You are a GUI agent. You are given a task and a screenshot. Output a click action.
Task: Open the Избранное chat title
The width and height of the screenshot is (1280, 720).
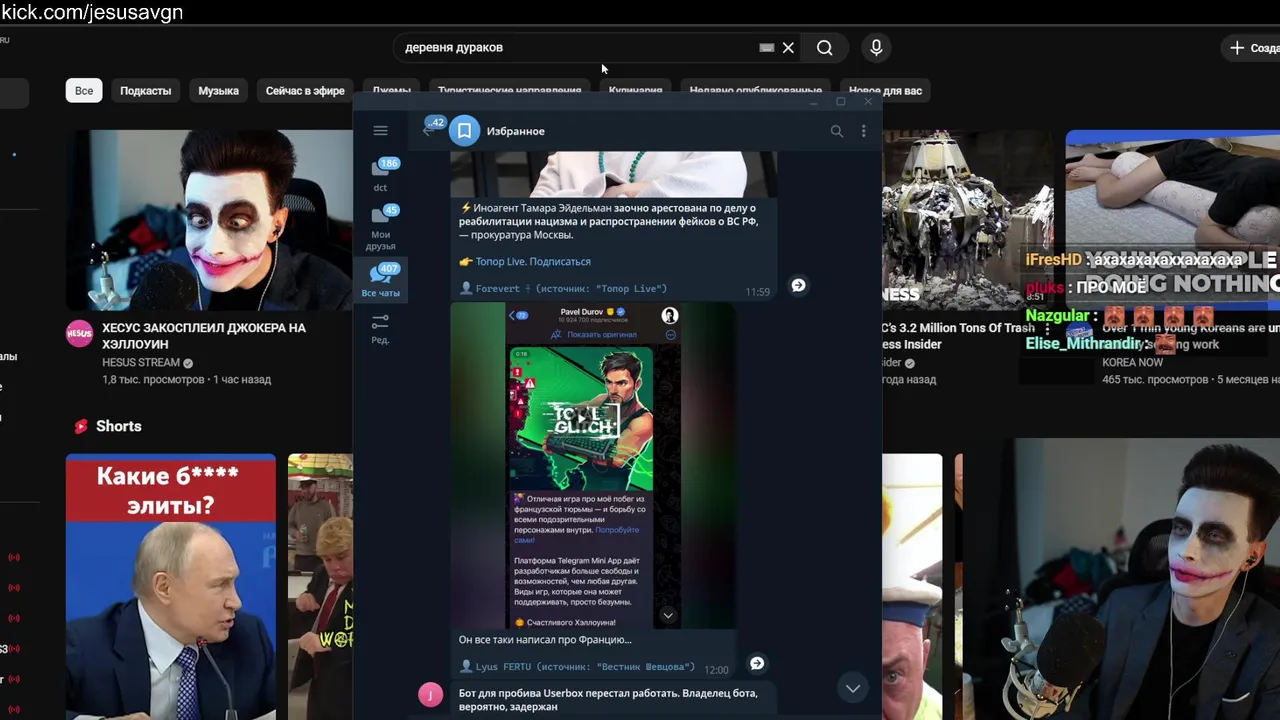pyautogui.click(x=516, y=131)
